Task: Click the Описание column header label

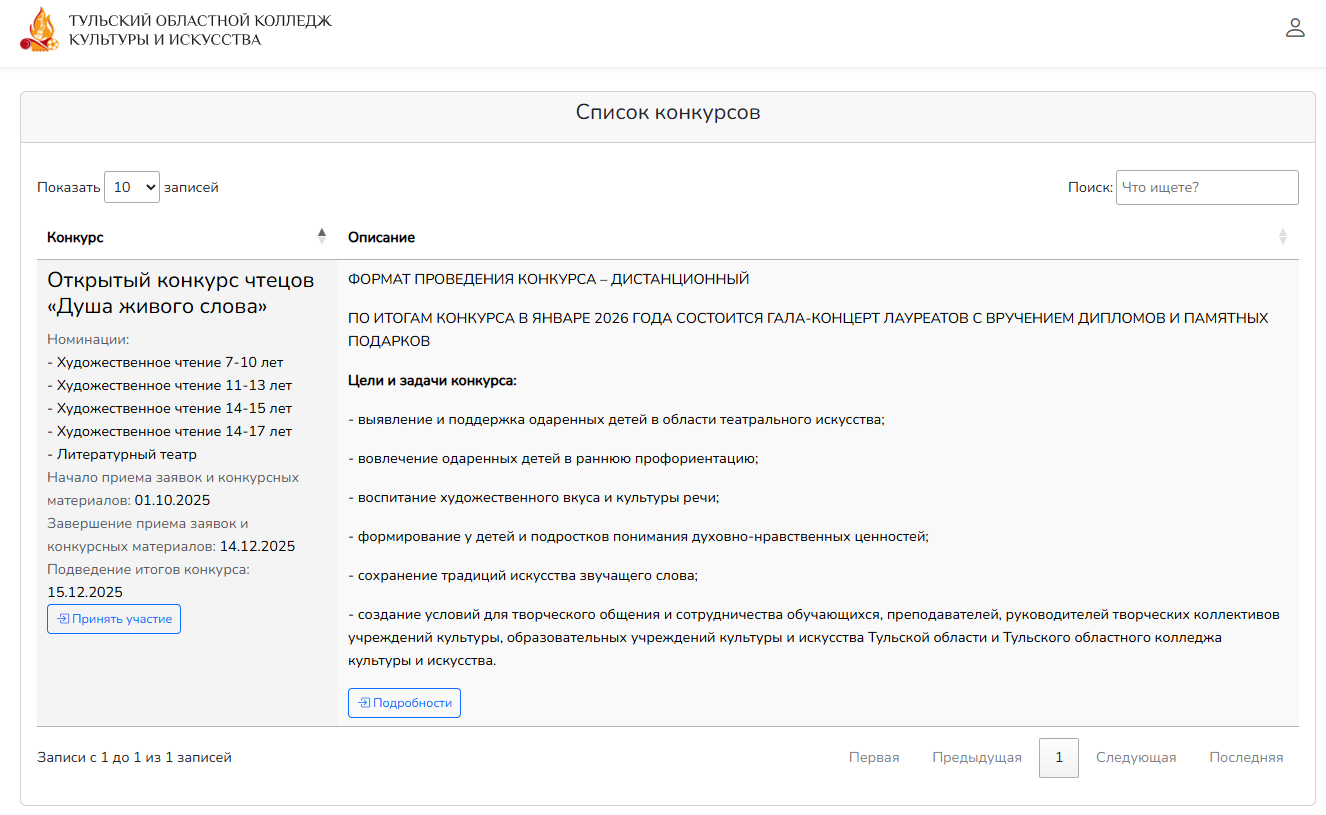Action: pos(381,237)
